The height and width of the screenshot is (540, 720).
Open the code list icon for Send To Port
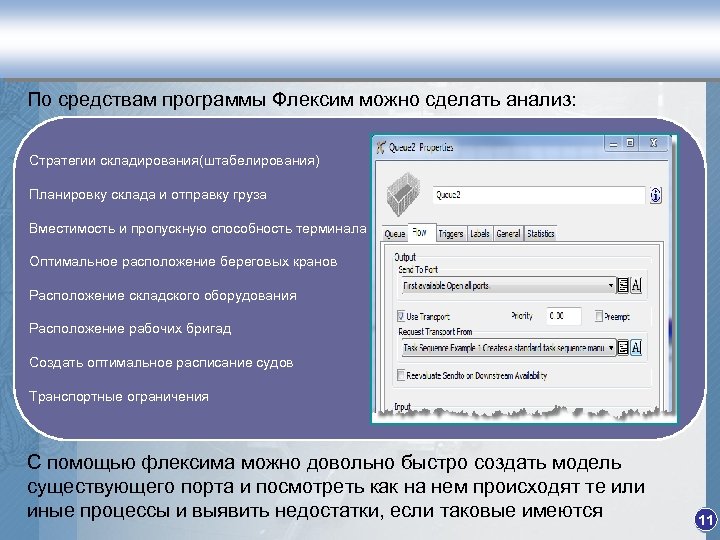(x=623, y=286)
